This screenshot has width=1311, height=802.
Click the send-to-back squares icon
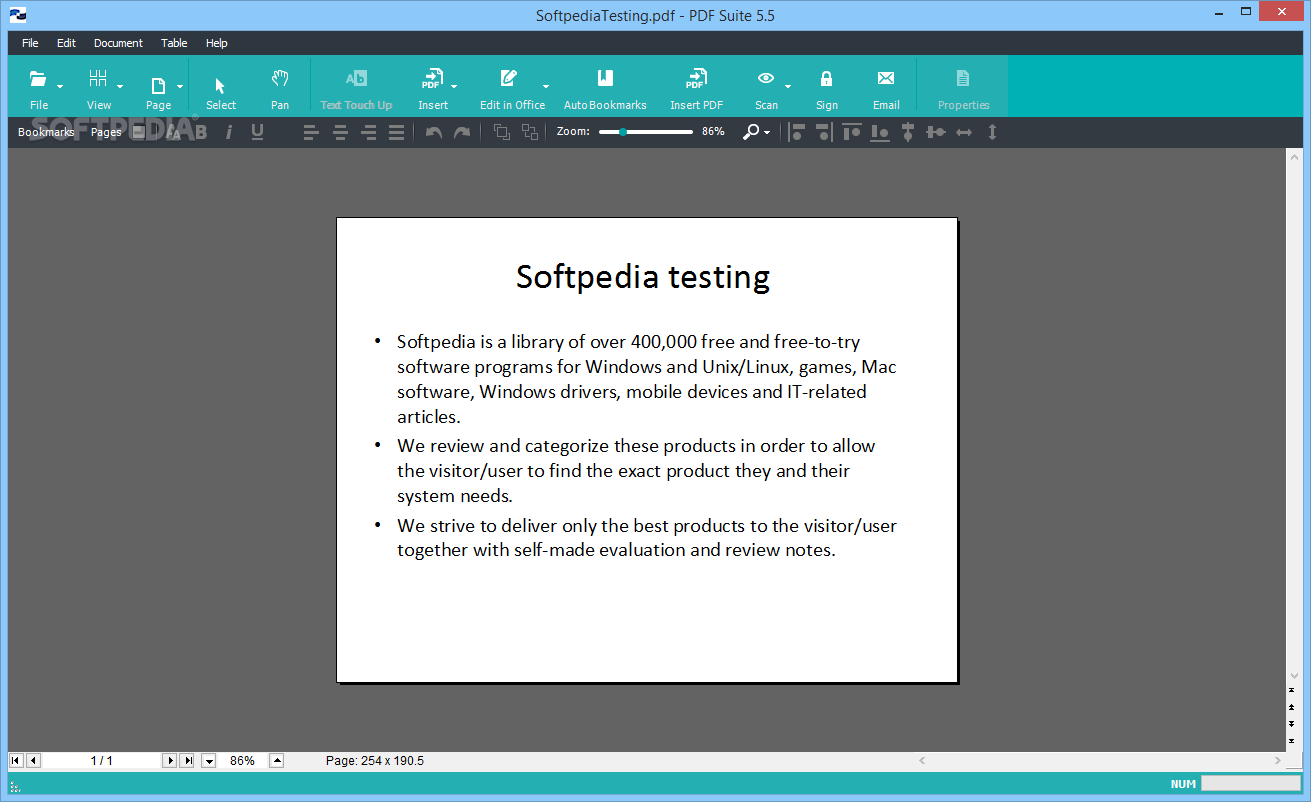530,132
